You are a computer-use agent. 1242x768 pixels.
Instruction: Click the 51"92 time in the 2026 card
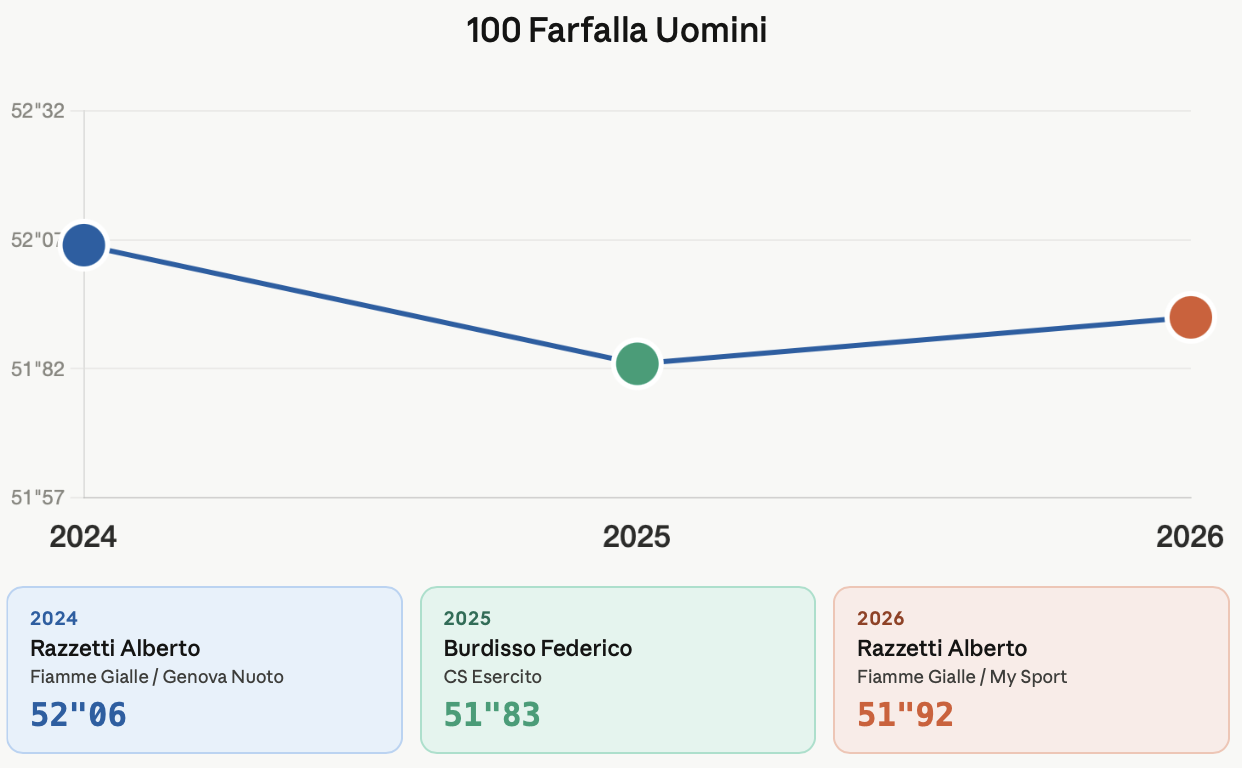pos(906,714)
